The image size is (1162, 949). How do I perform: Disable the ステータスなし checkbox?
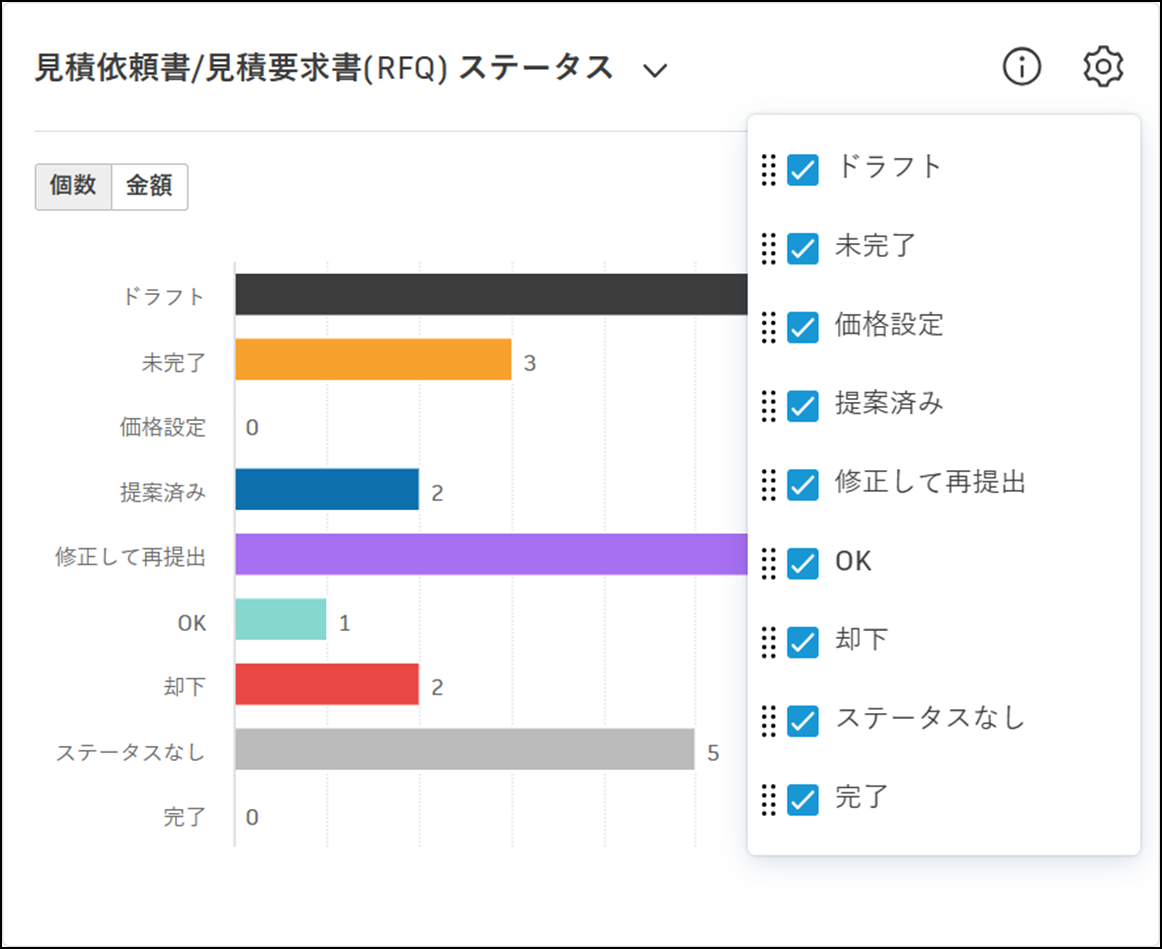coord(802,721)
